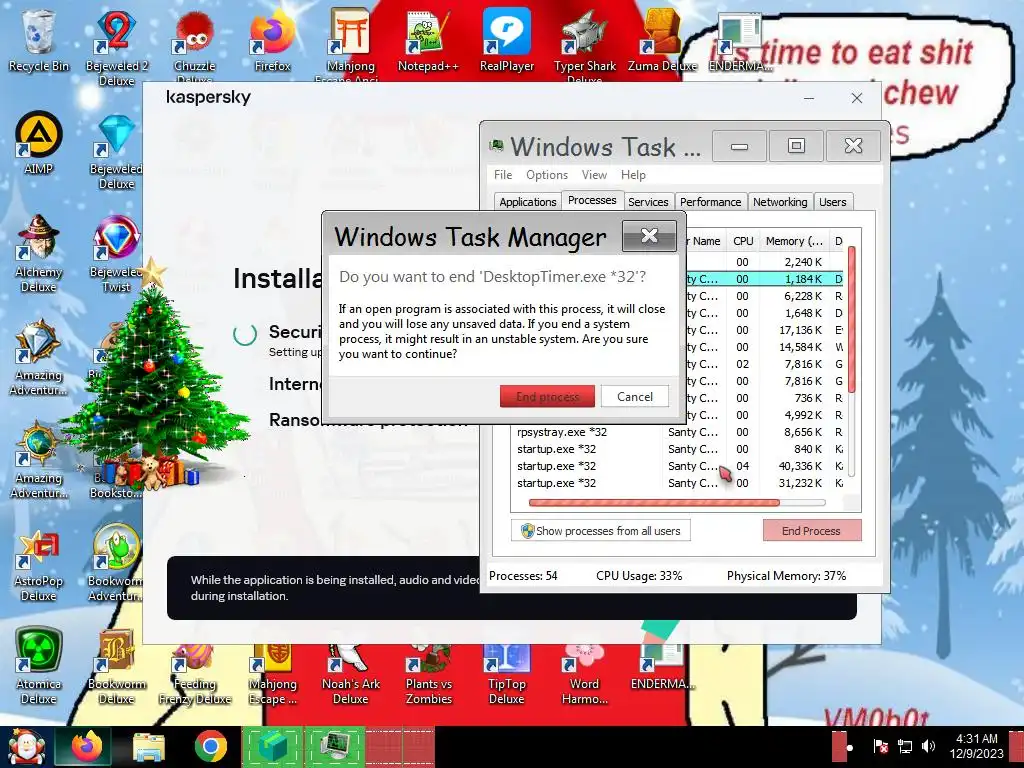This screenshot has height=768, width=1024.
Task: Close the confirmation dialog with X
Action: pos(649,236)
